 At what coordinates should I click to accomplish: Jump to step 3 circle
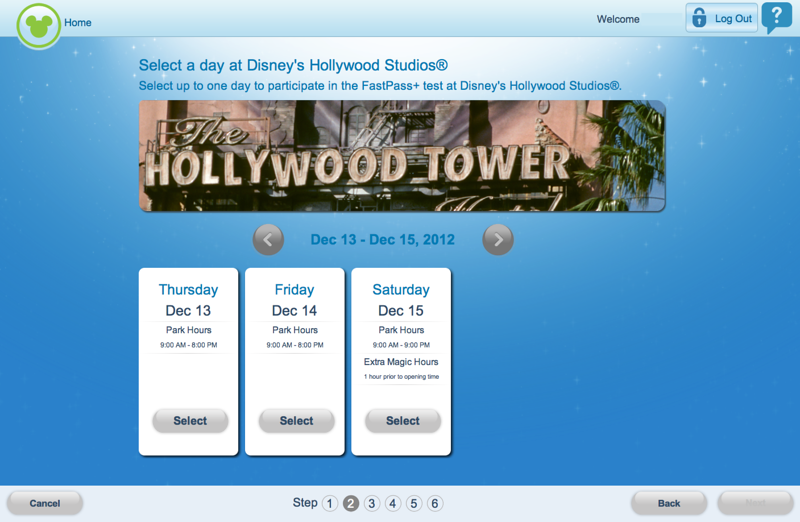372,503
